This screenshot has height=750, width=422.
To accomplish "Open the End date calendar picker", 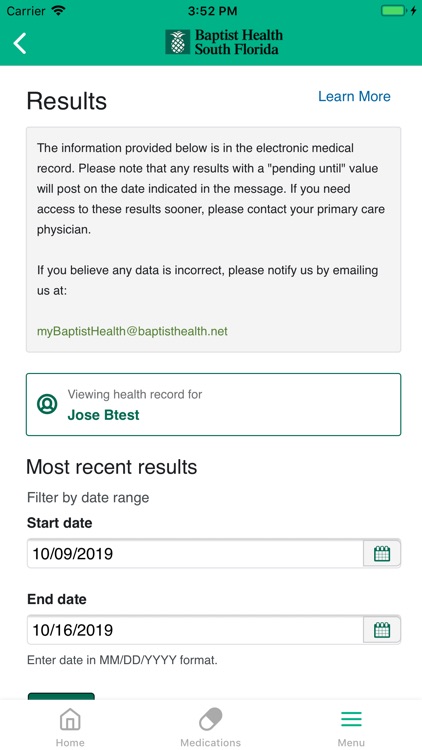I will tap(382, 630).
